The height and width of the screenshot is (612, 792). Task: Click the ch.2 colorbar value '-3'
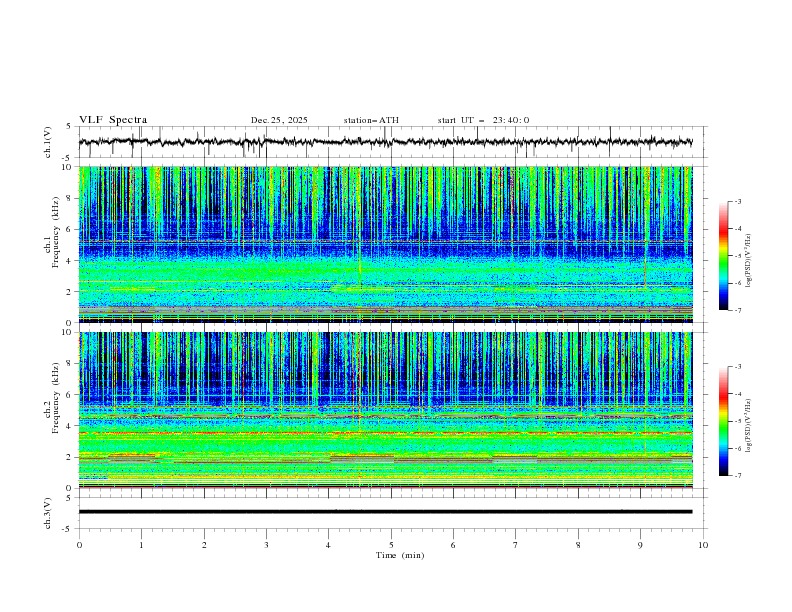tap(737, 367)
